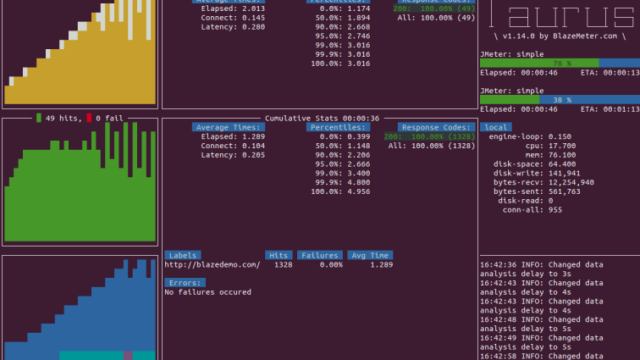Click 'cpu: 17.700' metric
Image resolution: width=640 pixels, height=360 pixels.
[x=551, y=146]
